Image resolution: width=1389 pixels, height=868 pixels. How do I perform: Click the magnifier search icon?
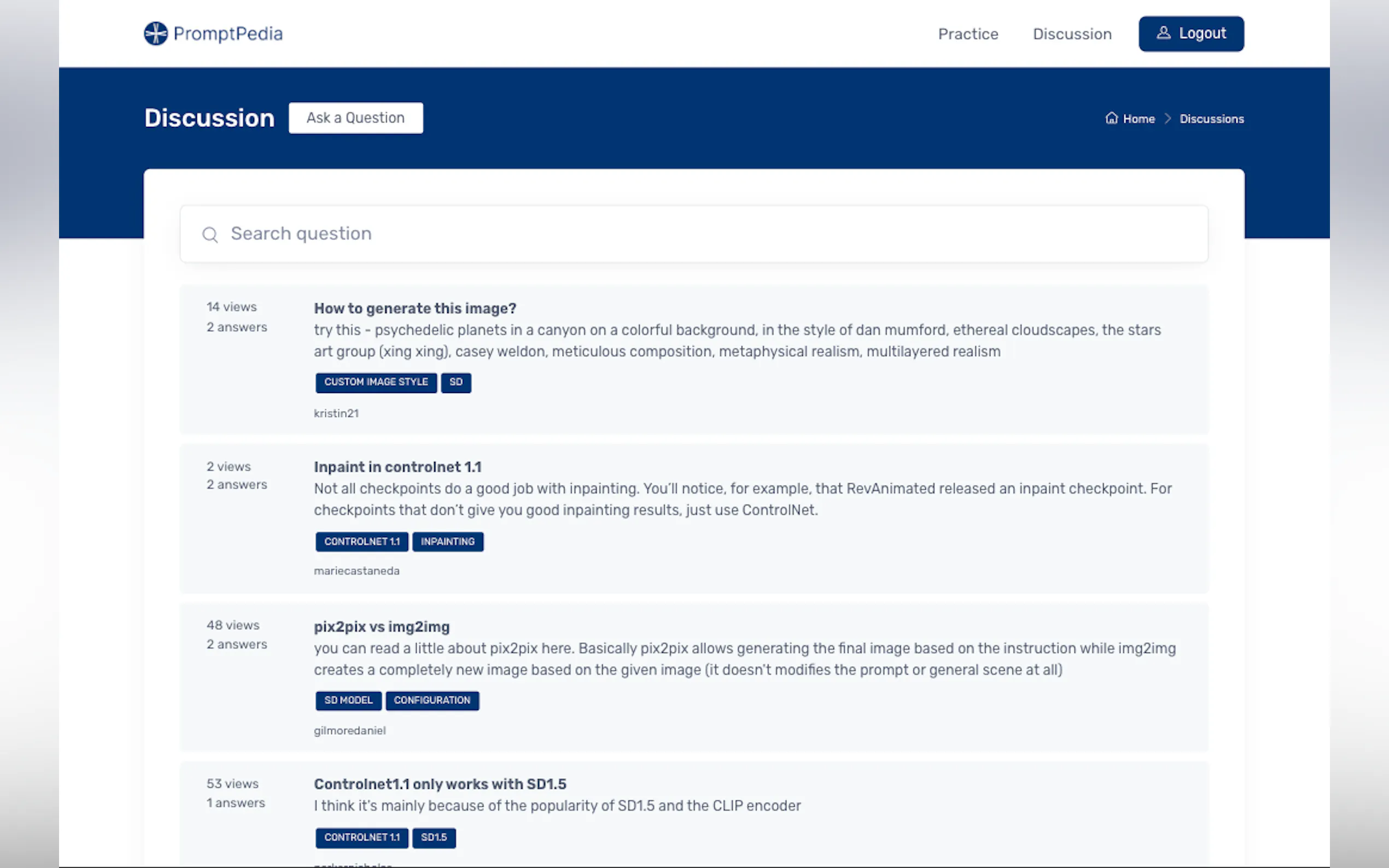pos(210,234)
